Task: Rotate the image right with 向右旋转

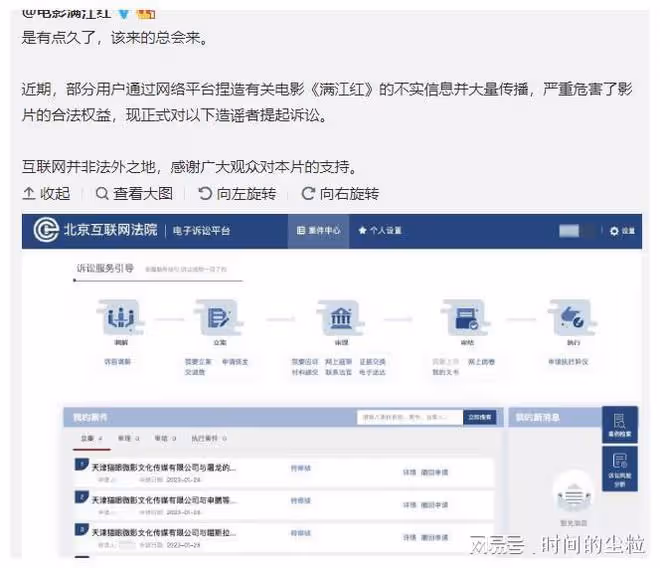Action: 340,194
